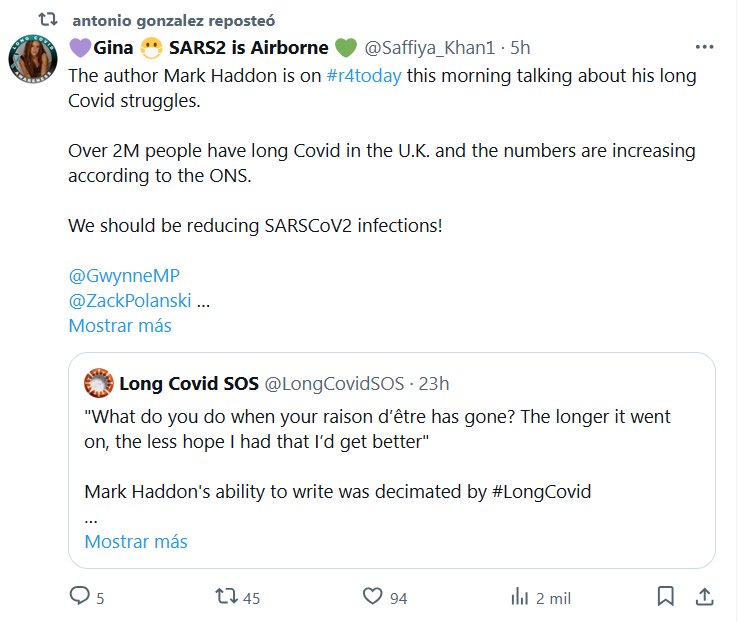
Task: Visit the @ZackPolanski mention
Action: pos(130,299)
